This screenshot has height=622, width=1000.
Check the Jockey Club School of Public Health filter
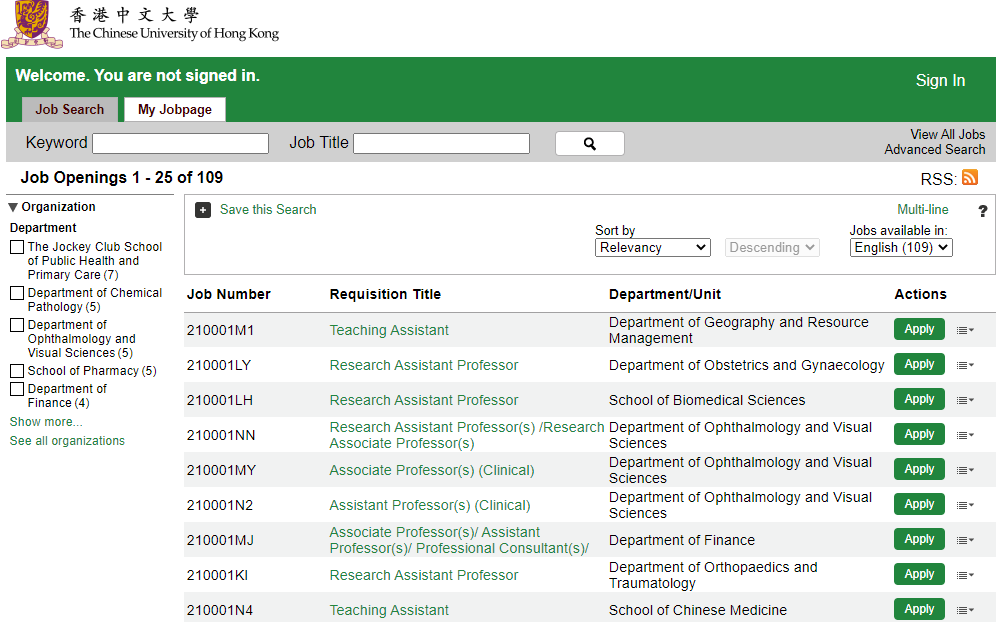coord(17,247)
